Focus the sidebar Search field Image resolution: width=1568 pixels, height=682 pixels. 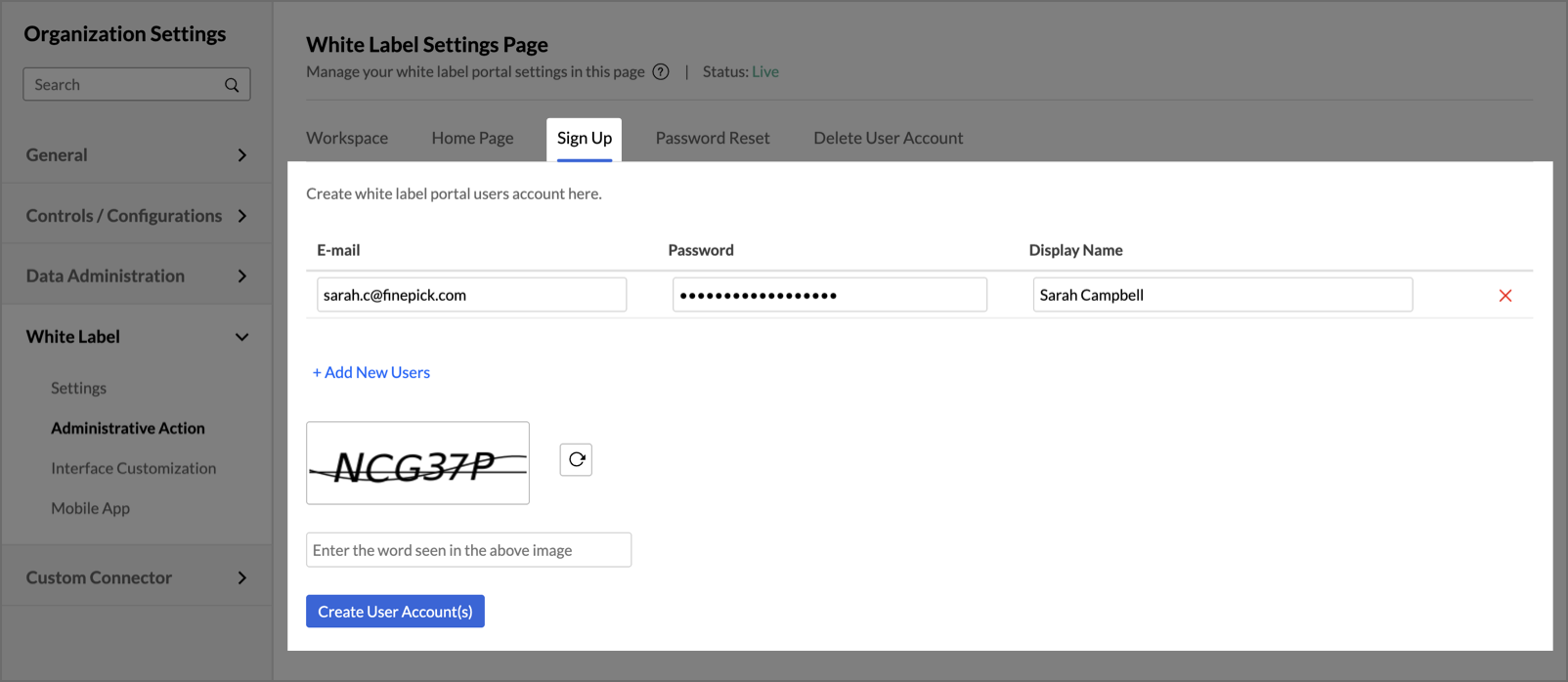click(x=137, y=84)
